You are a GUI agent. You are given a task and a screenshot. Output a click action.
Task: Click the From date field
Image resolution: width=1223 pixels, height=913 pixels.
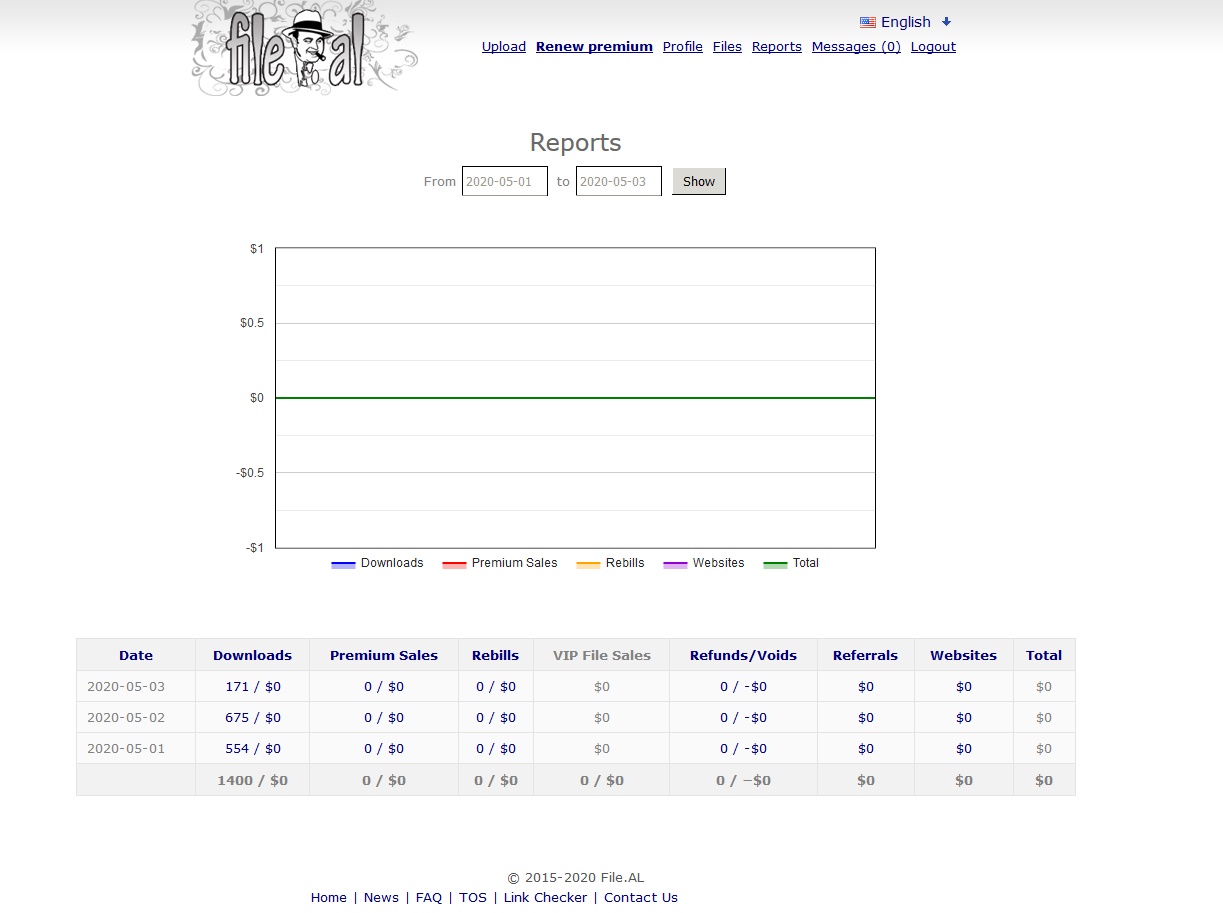[504, 181]
